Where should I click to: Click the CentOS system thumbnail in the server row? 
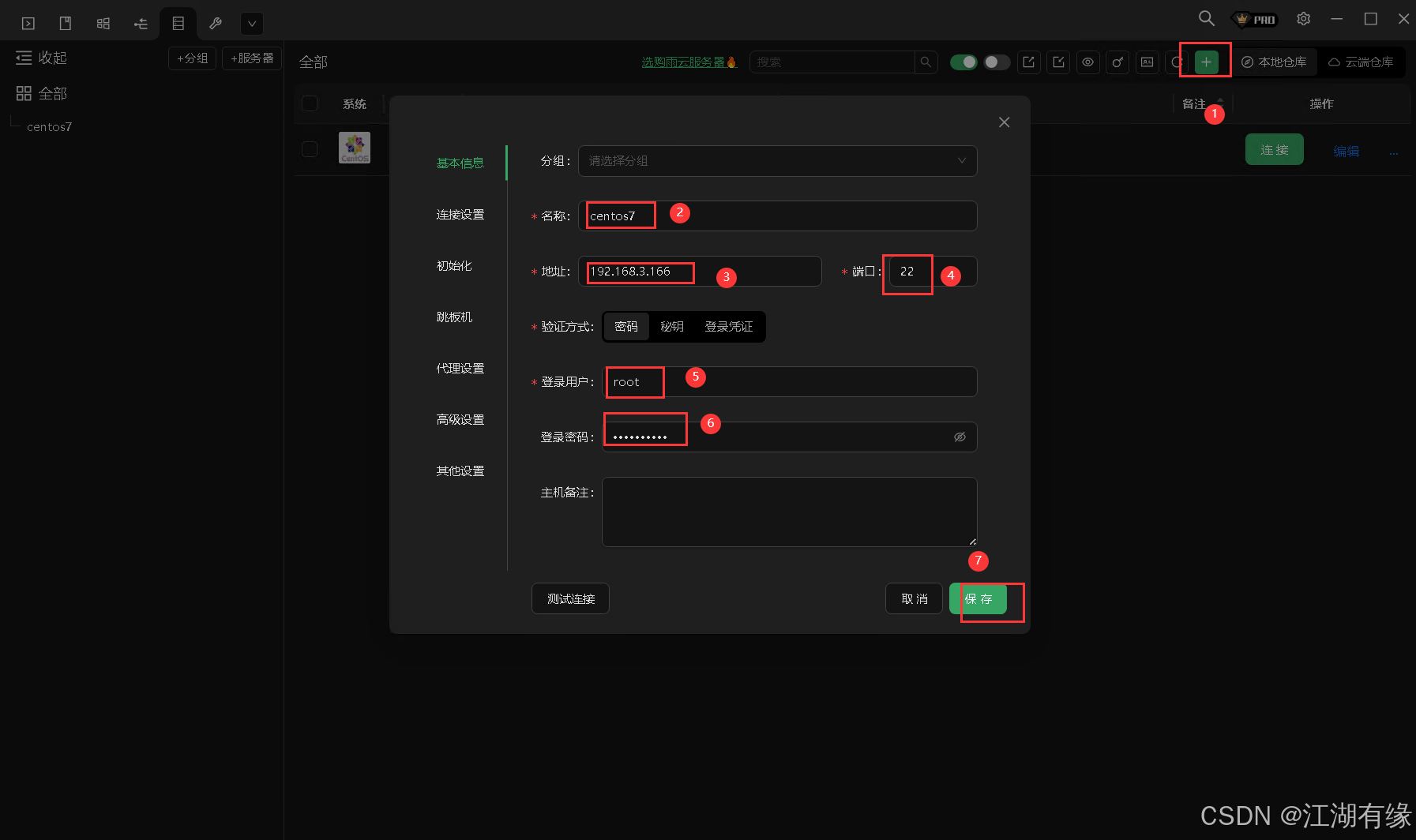pyautogui.click(x=355, y=148)
